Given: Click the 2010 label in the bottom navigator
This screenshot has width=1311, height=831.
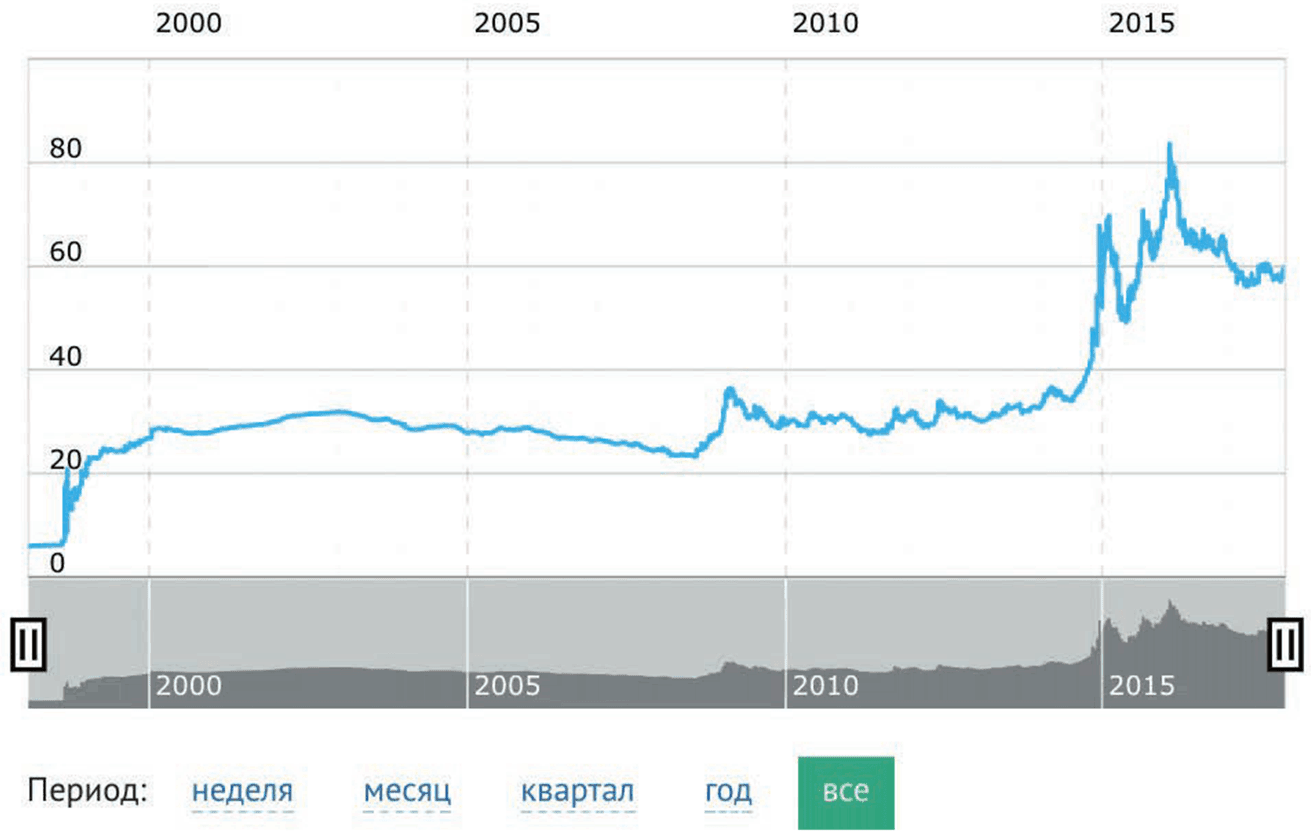Looking at the screenshot, I should point(826,686).
